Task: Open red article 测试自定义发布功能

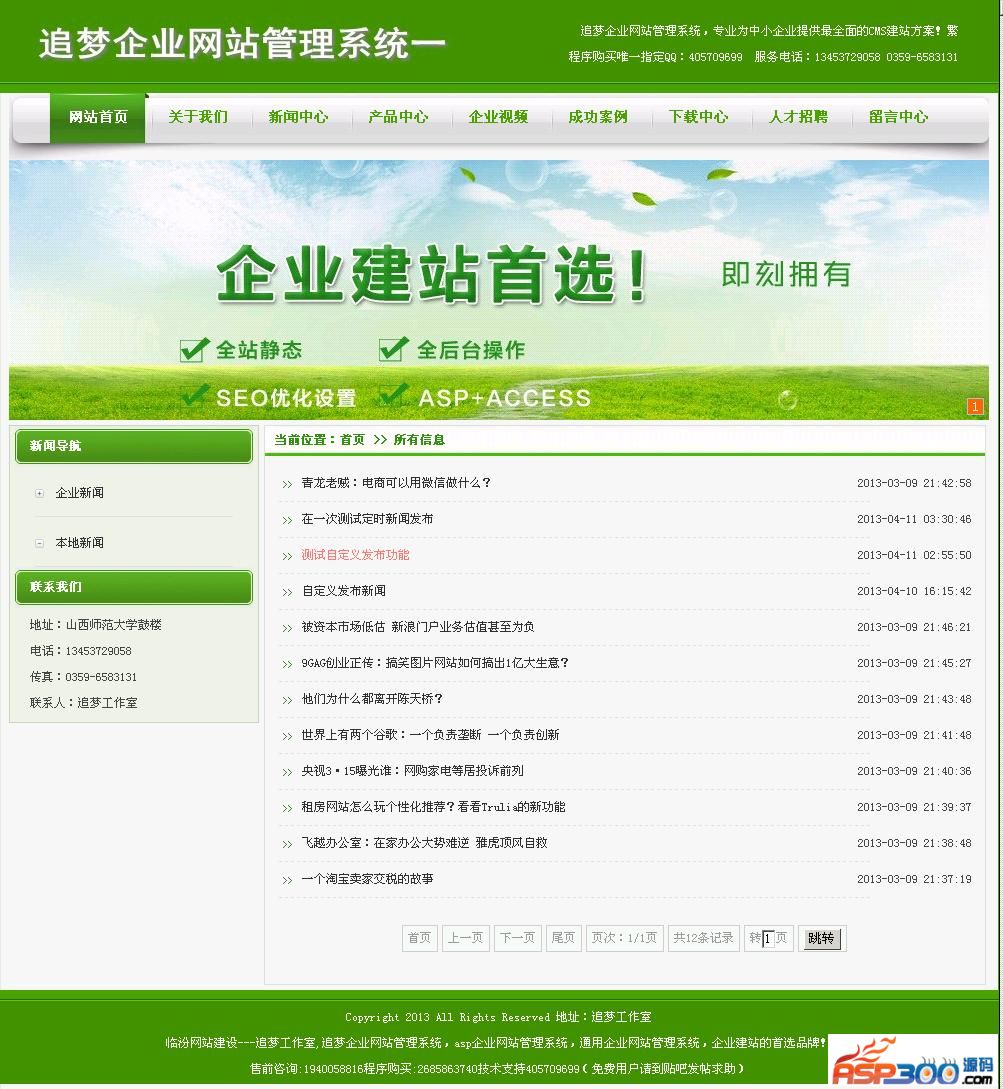Action: (x=355, y=555)
